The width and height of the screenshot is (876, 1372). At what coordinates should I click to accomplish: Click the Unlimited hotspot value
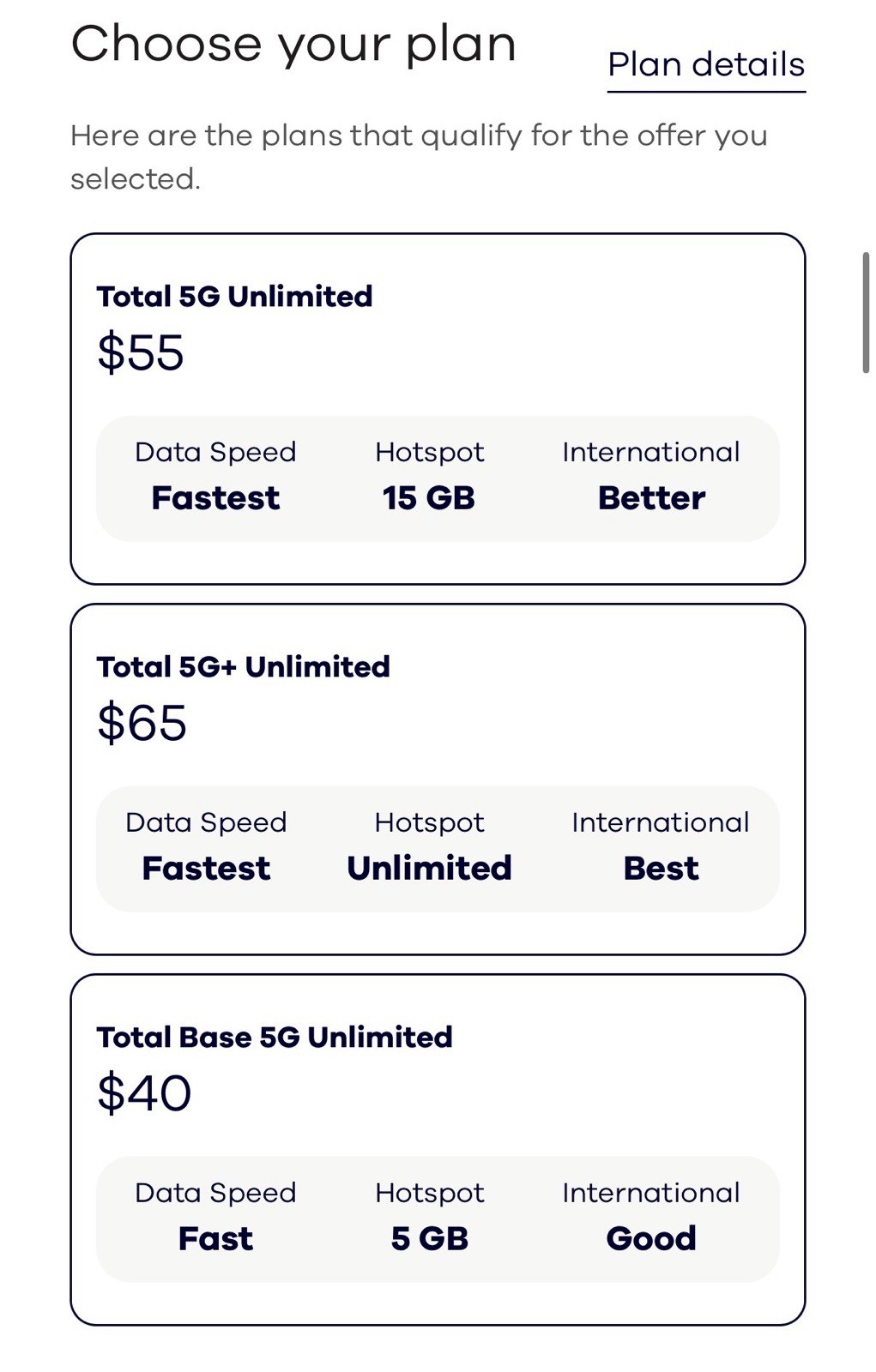point(429,869)
